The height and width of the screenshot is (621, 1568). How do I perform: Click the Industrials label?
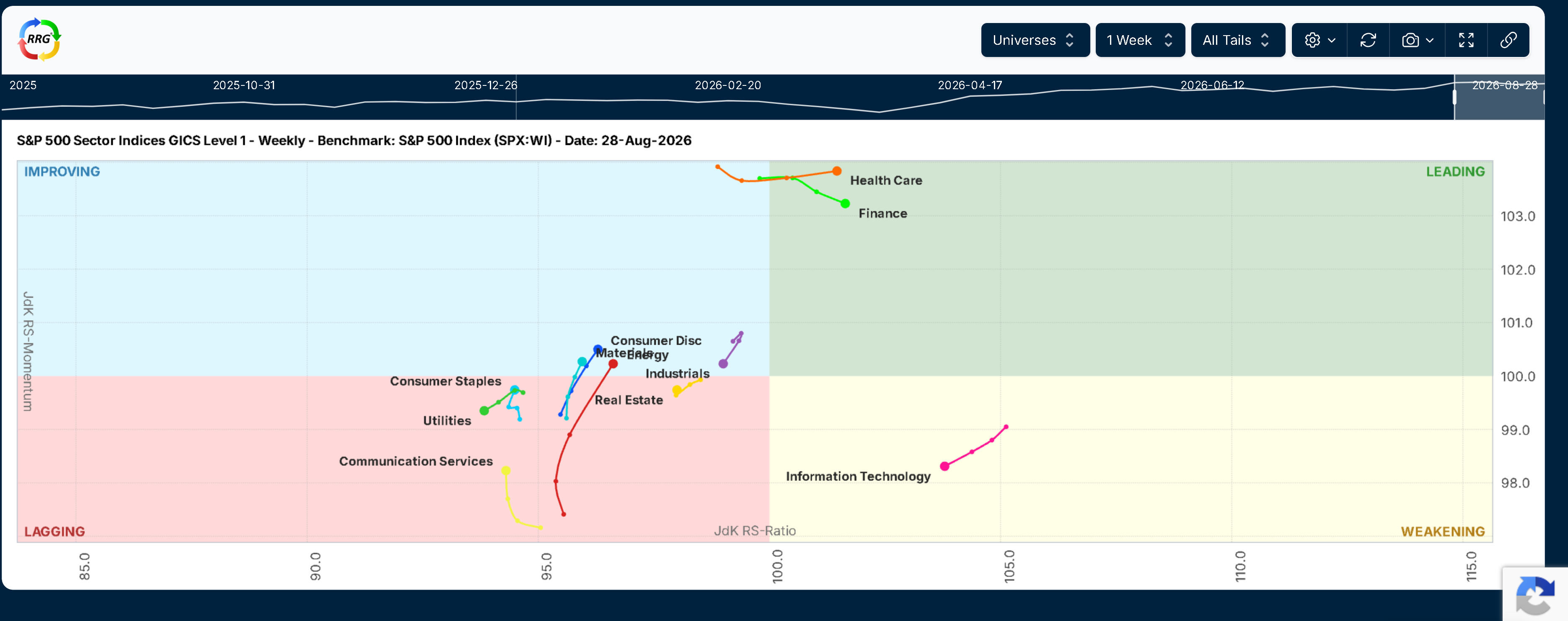click(678, 374)
